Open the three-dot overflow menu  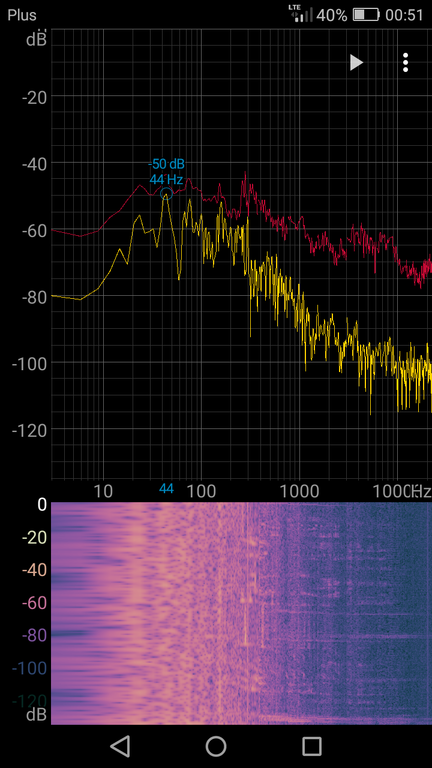tap(405, 63)
